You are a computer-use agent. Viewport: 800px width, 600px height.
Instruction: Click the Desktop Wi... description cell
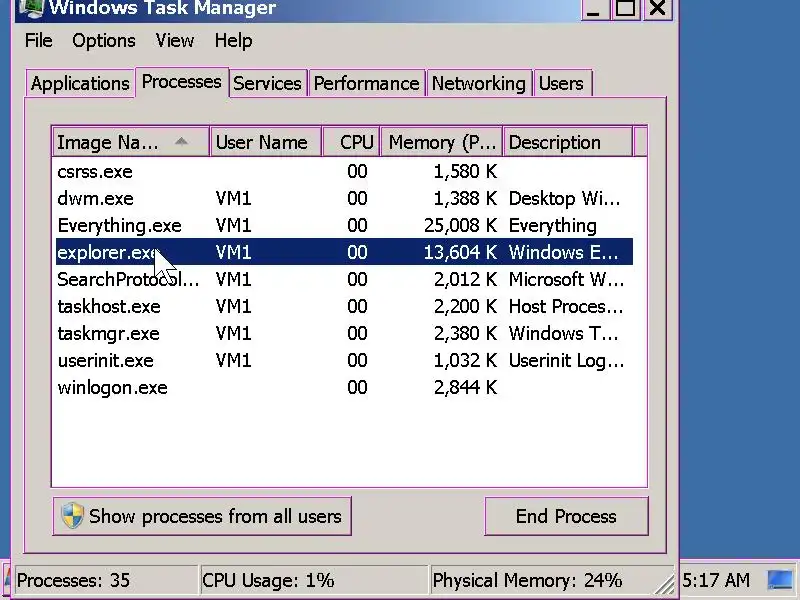(x=564, y=198)
